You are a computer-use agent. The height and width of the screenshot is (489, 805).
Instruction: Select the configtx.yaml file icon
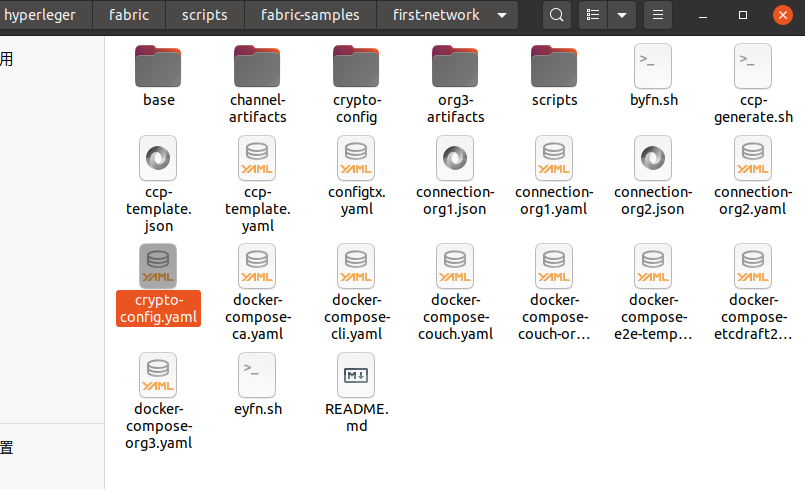click(x=356, y=158)
